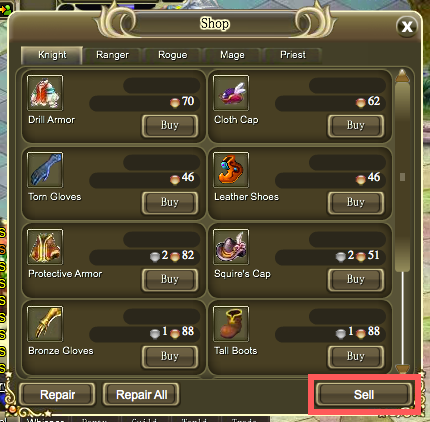The width and height of the screenshot is (430, 422).
Task: Open the Mage equipment tab
Action: (x=232, y=55)
